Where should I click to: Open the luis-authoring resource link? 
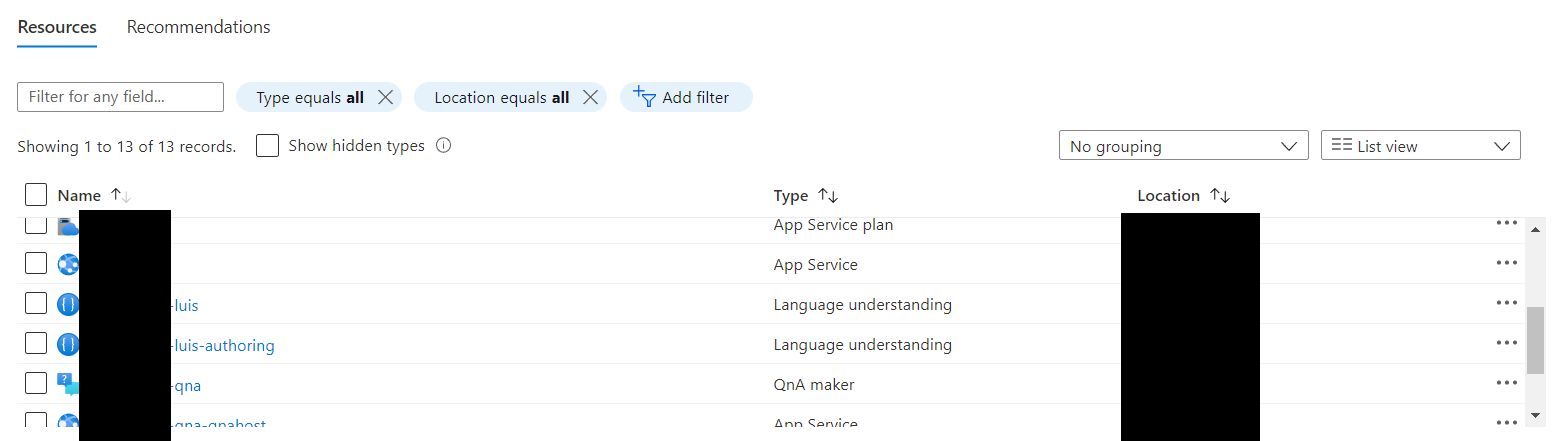(x=224, y=346)
